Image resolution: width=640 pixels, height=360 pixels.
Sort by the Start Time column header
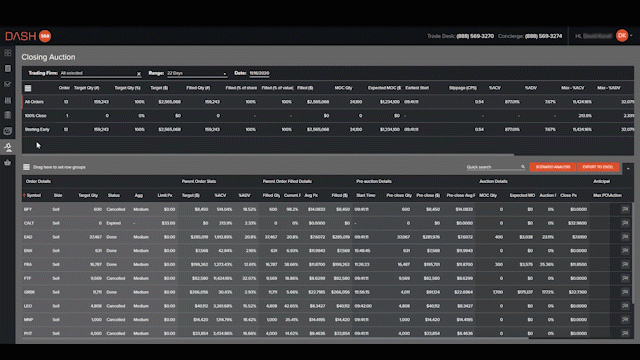pyautogui.click(x=366, y=196)
